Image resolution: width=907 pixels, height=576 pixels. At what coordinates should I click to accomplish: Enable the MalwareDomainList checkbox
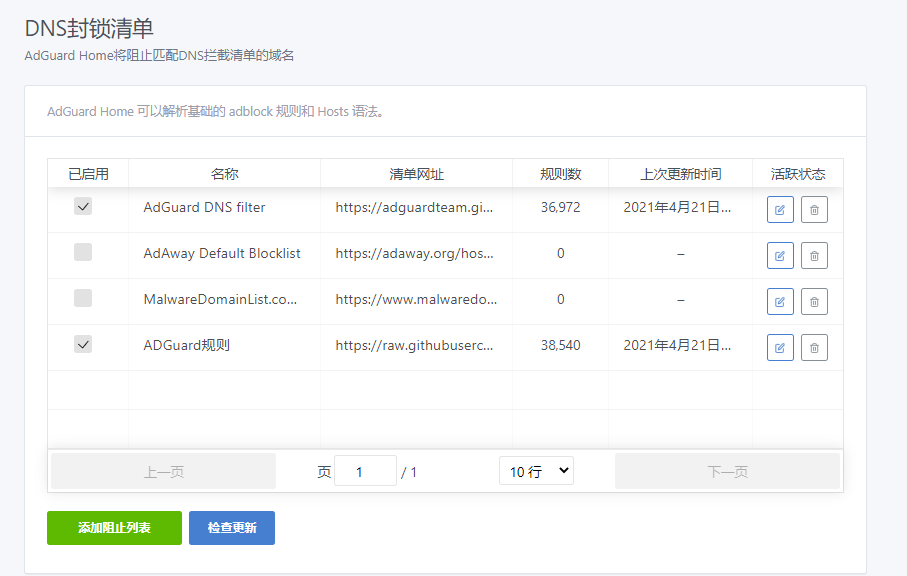coord(83,298)
